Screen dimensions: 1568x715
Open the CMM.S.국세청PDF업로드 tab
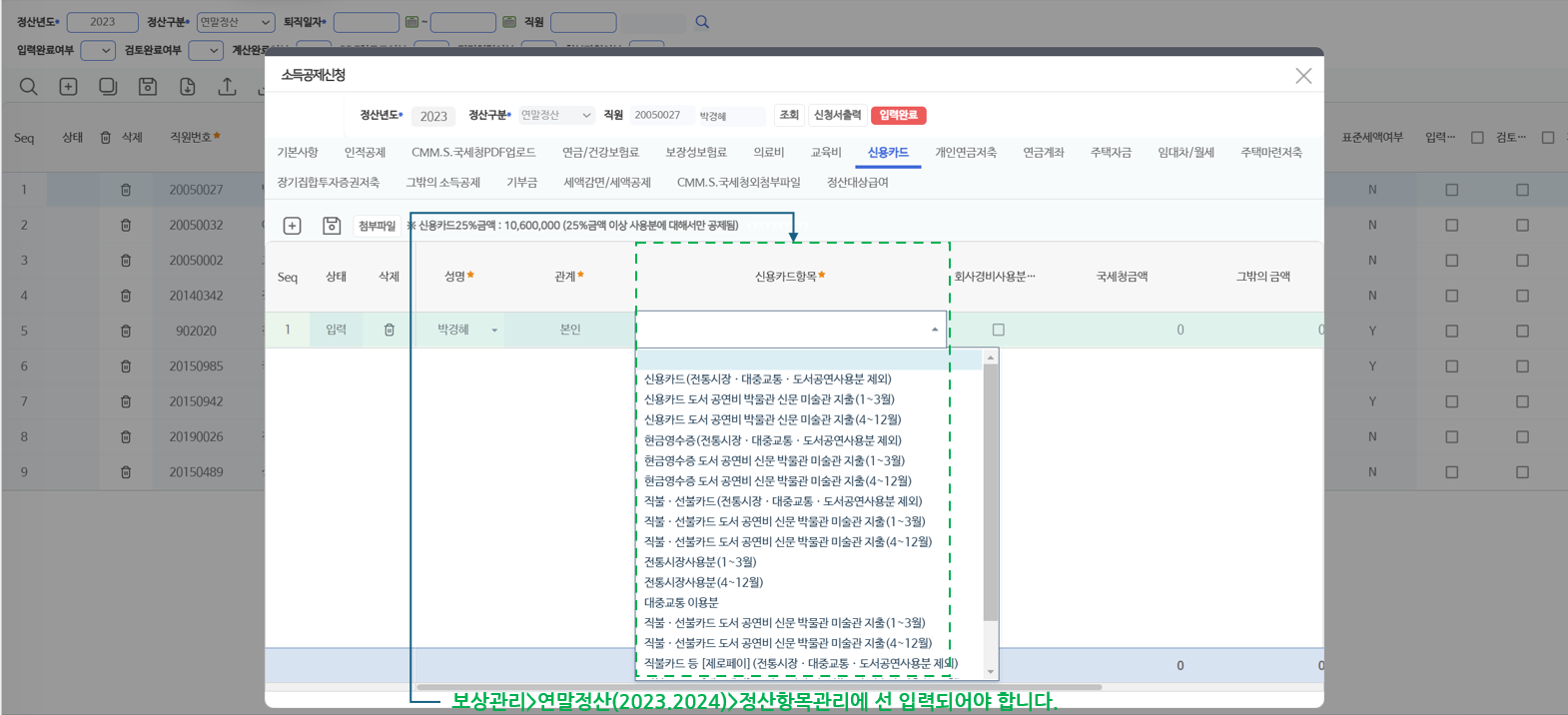pyautogui.click(x=473, y=152)
